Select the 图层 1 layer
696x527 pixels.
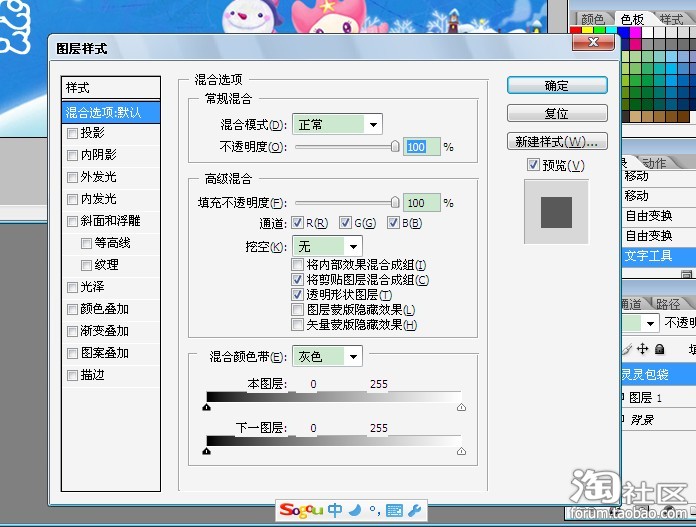coord(659,397)
